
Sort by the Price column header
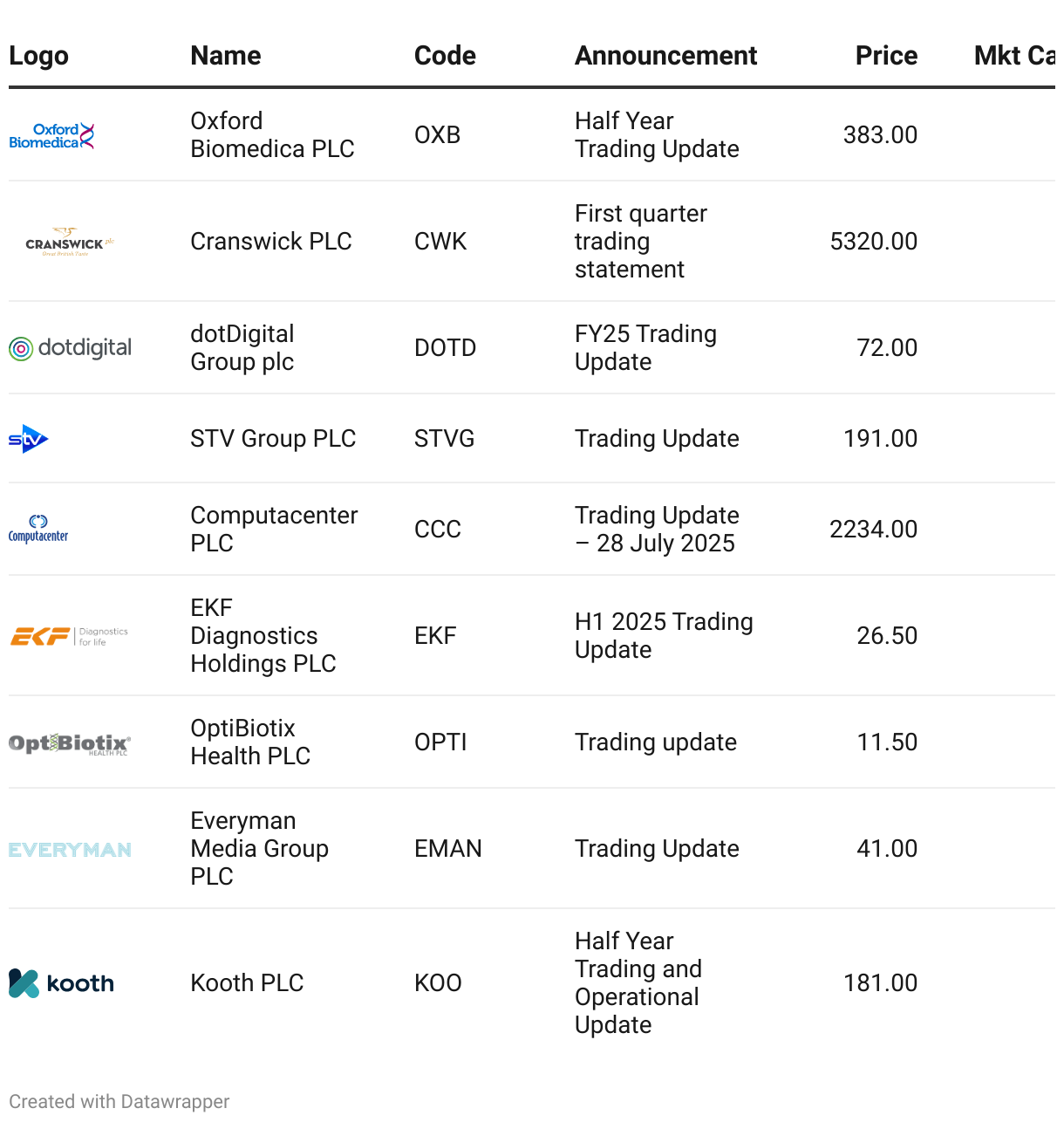[886, 56]
